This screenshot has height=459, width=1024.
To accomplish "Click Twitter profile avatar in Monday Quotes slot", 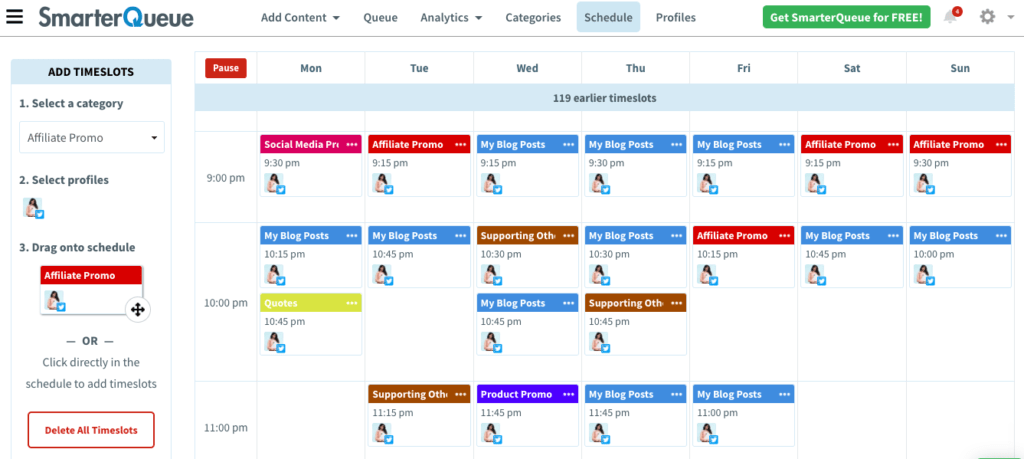I will click(x=274, y=342).
